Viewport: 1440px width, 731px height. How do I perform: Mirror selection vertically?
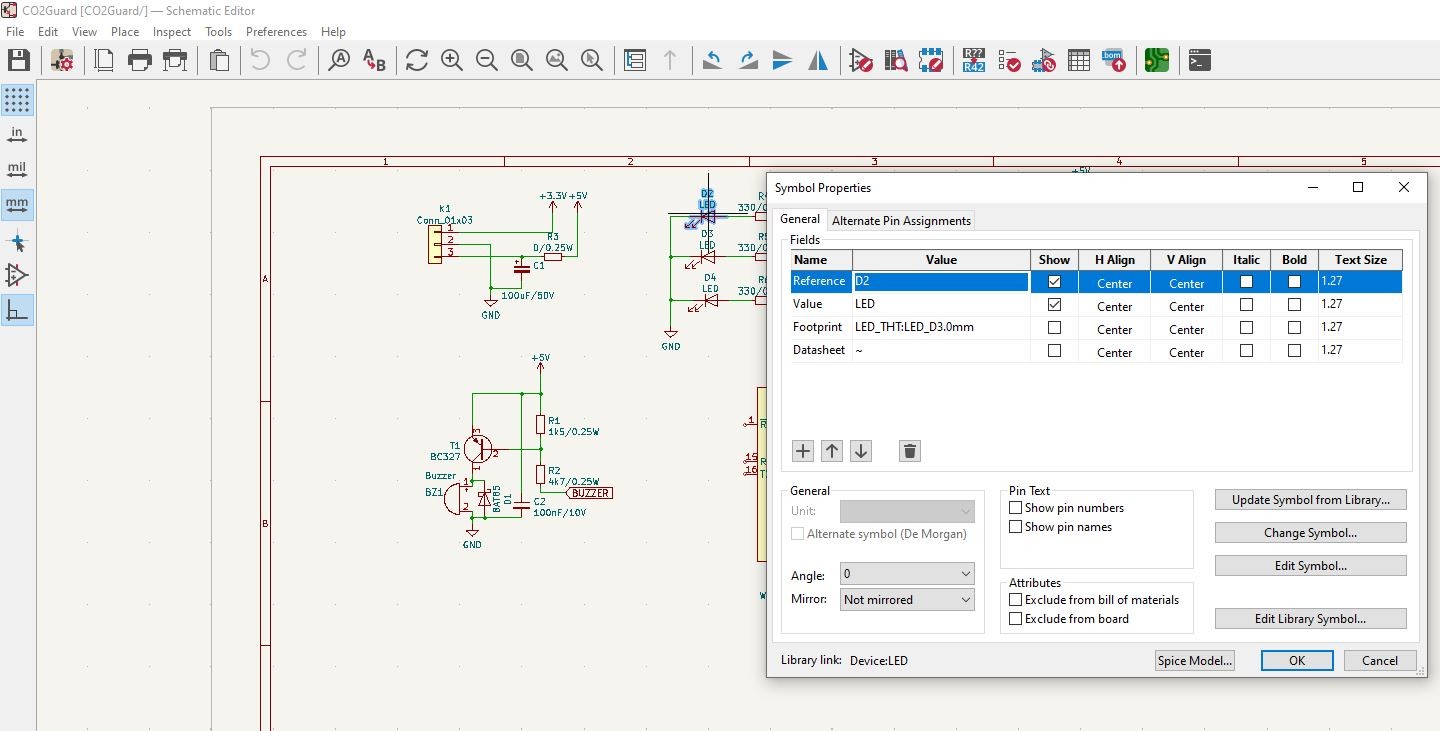click(x=783, y=61)
